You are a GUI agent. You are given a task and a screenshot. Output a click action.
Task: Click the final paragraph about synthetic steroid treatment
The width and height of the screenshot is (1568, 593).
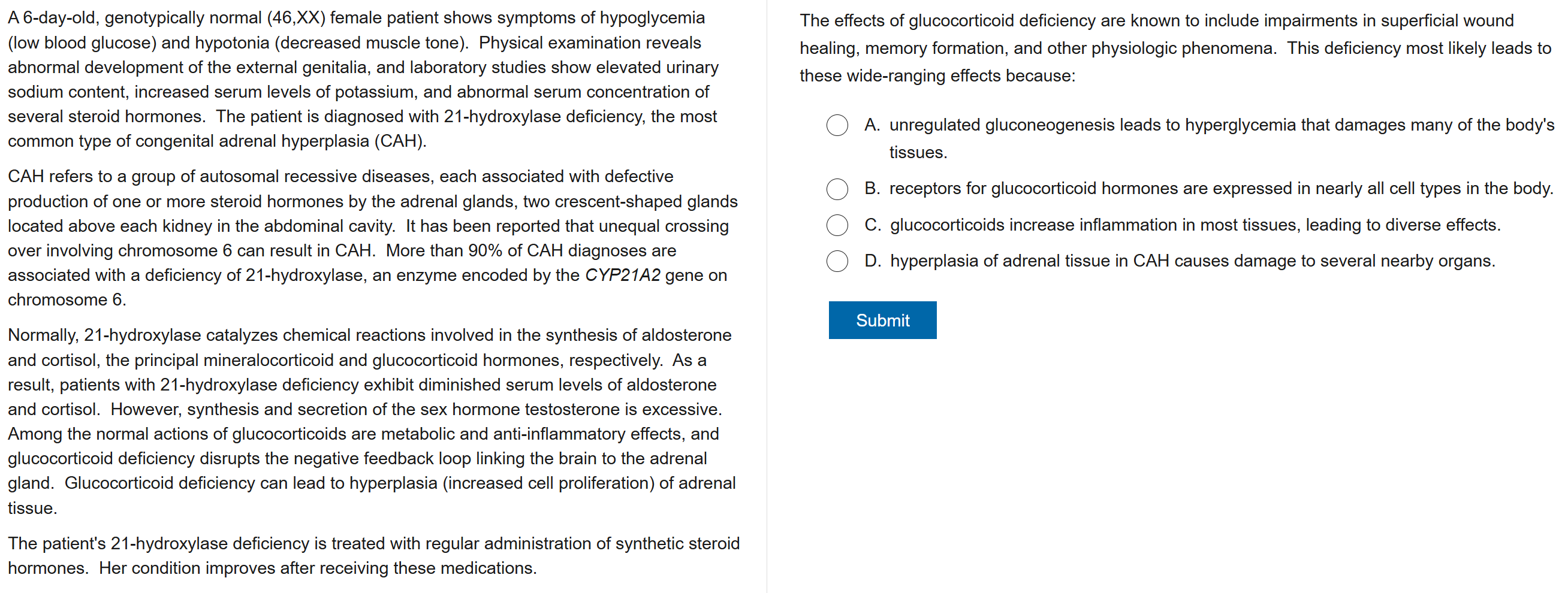point(373,555)
